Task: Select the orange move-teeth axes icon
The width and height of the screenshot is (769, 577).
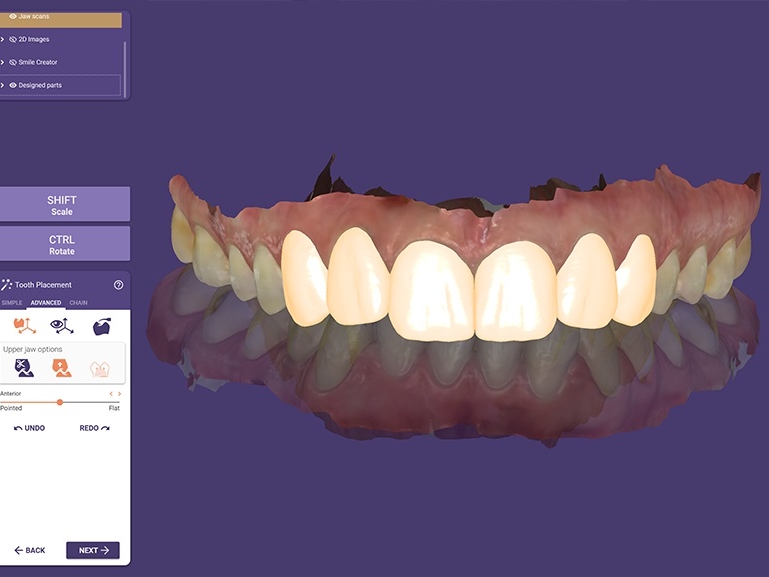Action: (24, 326)
